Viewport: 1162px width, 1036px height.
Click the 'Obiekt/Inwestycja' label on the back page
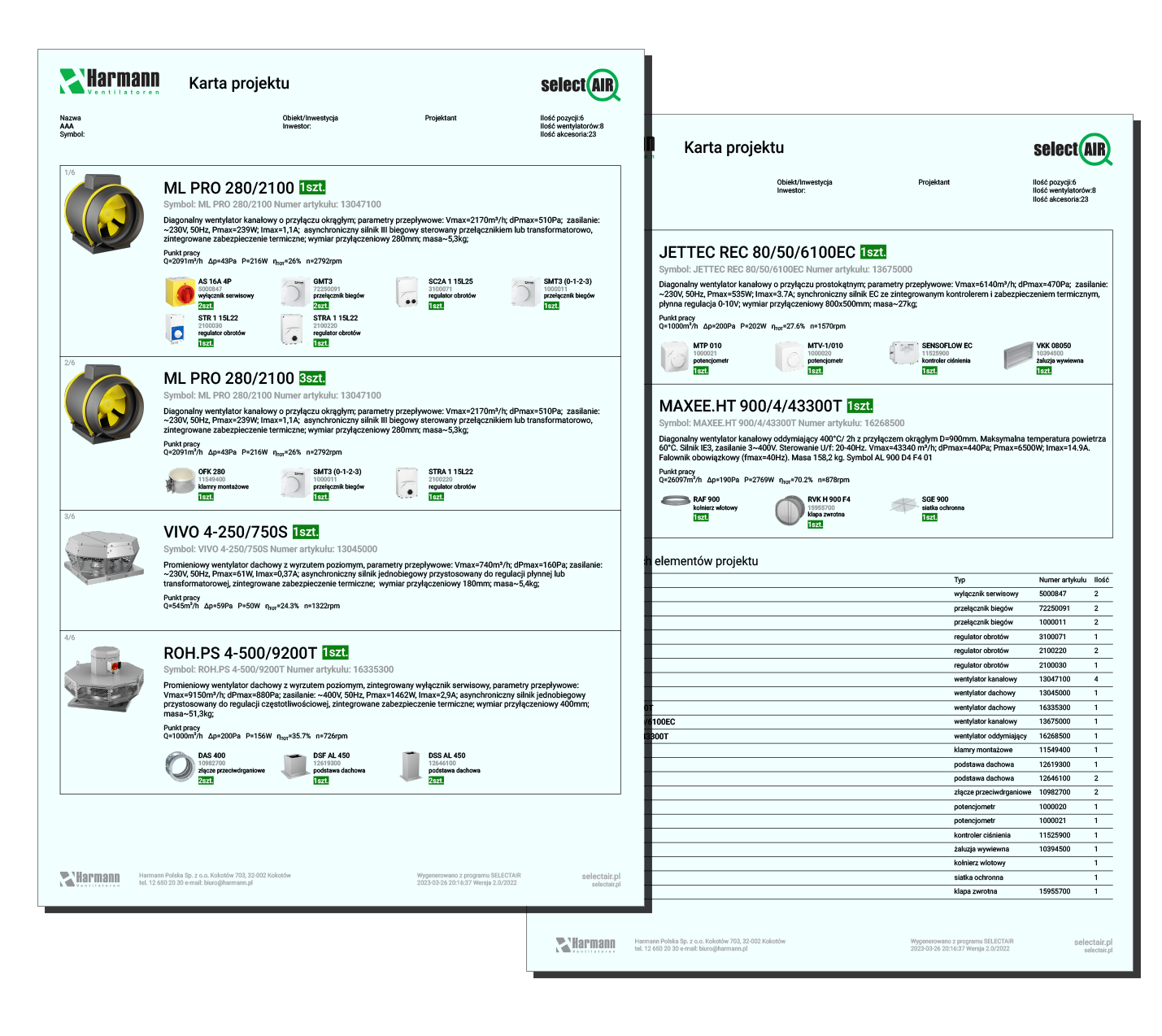pos(804,182)
